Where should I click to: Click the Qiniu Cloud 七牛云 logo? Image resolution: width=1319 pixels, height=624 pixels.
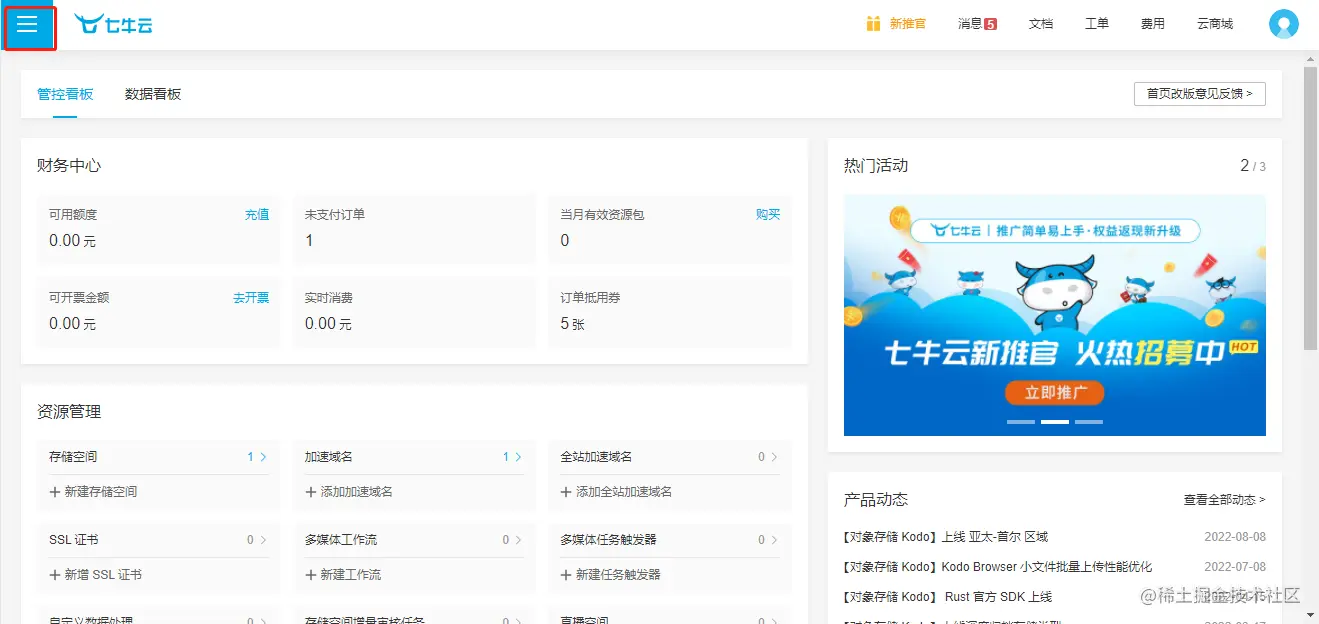[114, 24]
